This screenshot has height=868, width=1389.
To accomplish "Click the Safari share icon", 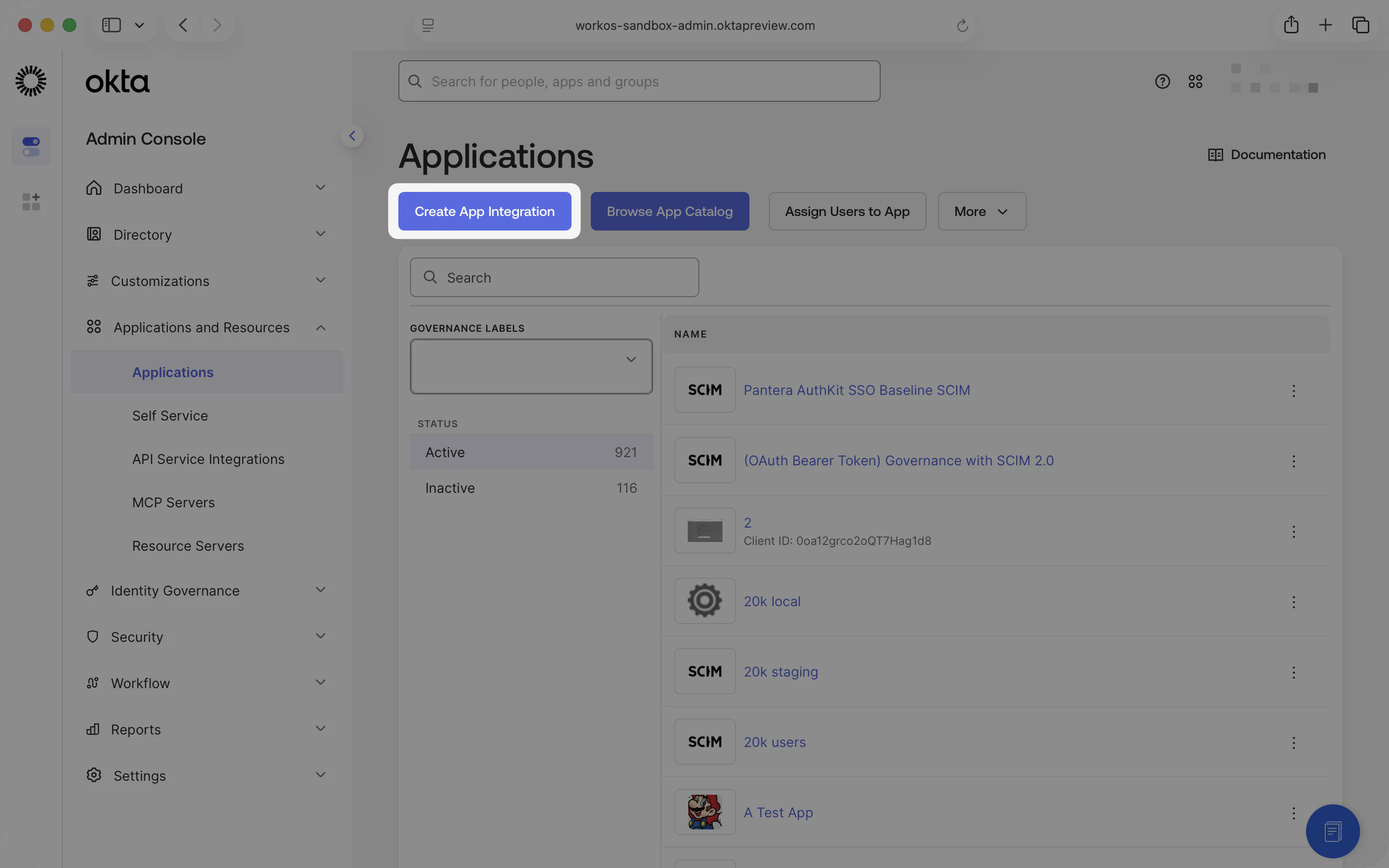I will (1291, 25).
